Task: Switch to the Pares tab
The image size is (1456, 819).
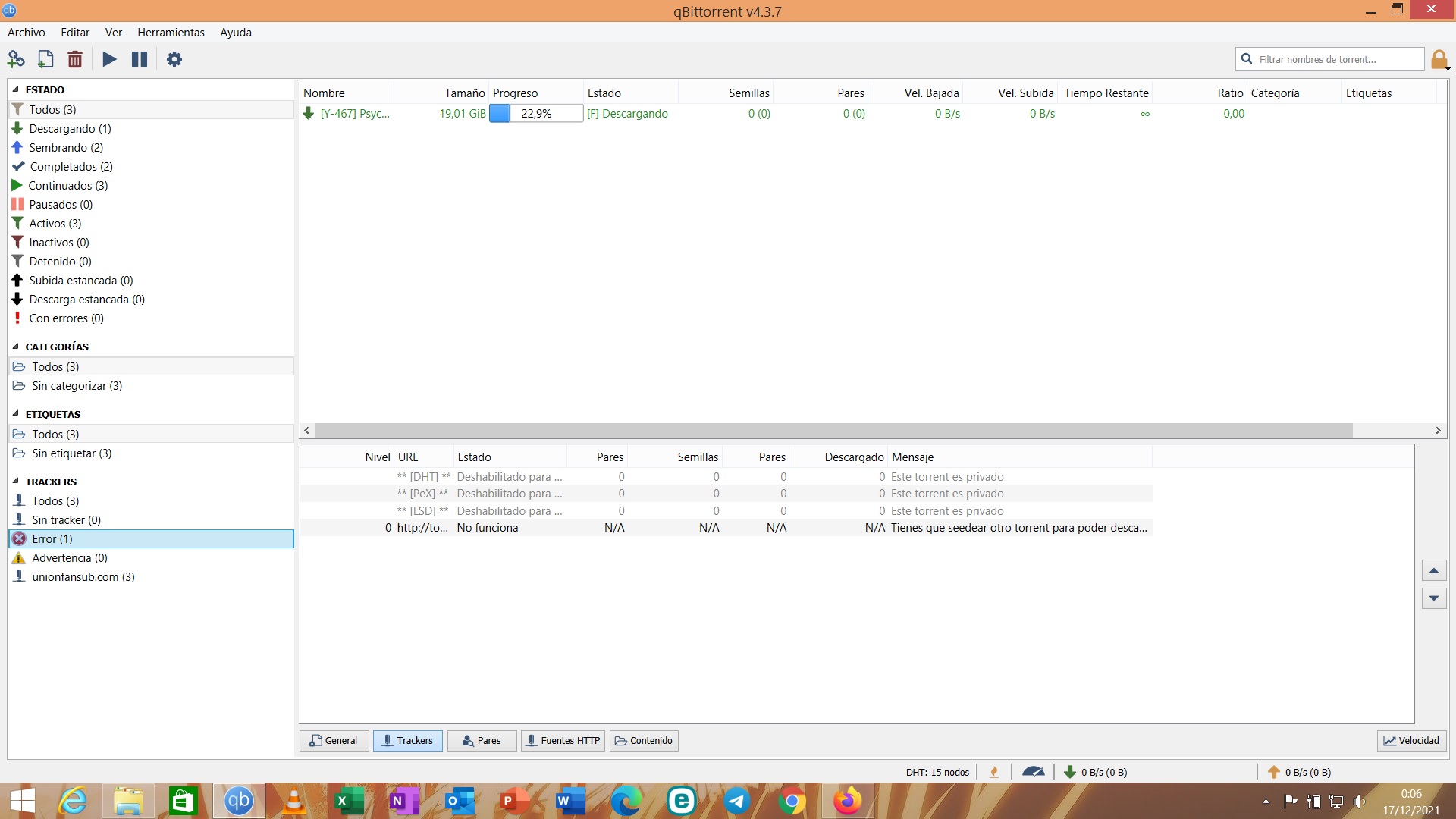Action: [x=482, y=741]
